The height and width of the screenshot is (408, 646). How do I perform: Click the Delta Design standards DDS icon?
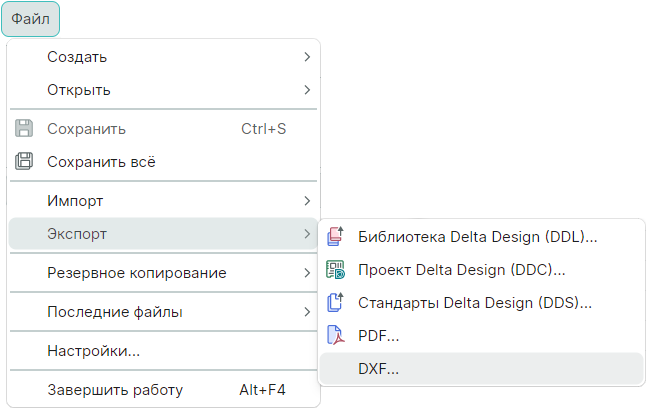pos(336,301)
